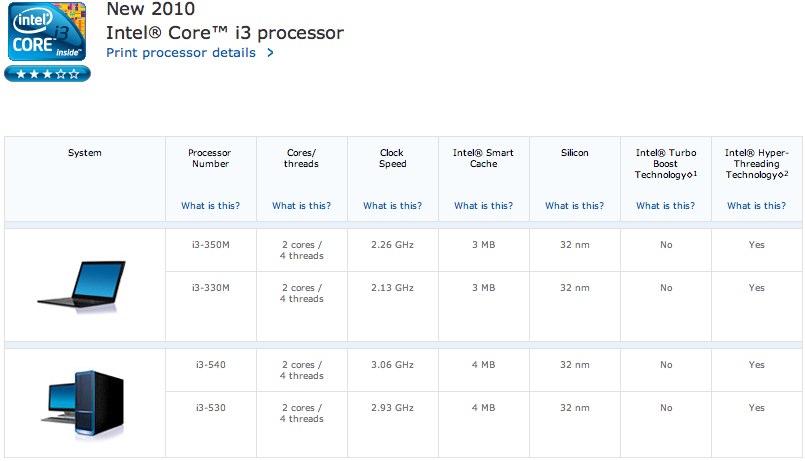
Task: Click the Intel Core i3 processor heading
Action: pos(224,33)
